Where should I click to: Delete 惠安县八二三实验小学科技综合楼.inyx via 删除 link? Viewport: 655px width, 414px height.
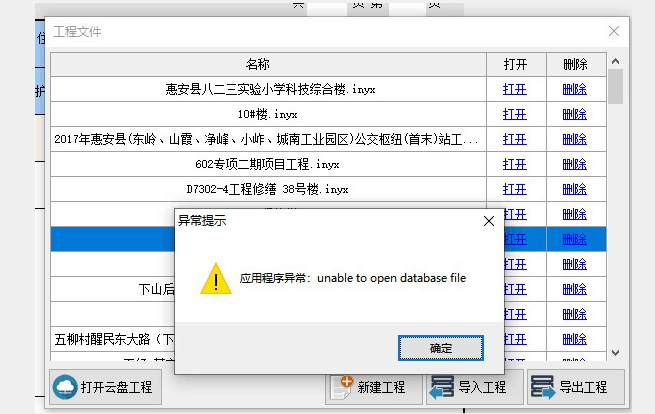point(575,88)
